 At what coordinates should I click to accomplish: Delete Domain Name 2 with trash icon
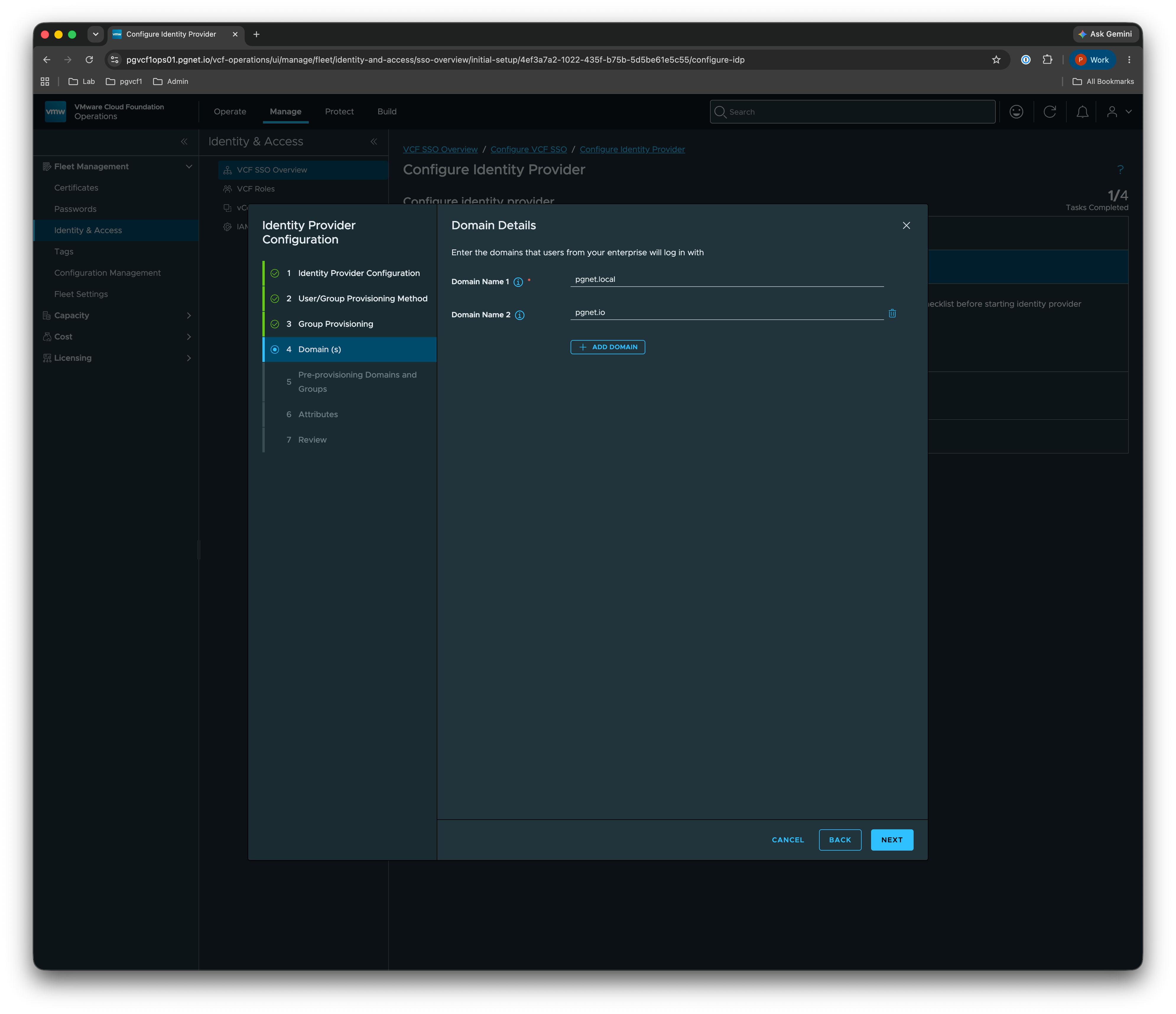892,313
